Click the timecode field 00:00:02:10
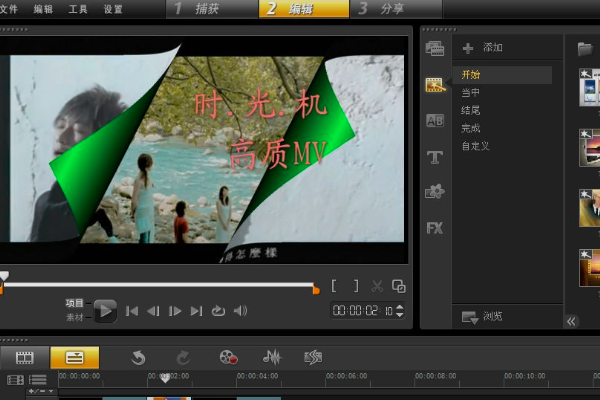This screenshot has width=600, height=400. (362, 310)
